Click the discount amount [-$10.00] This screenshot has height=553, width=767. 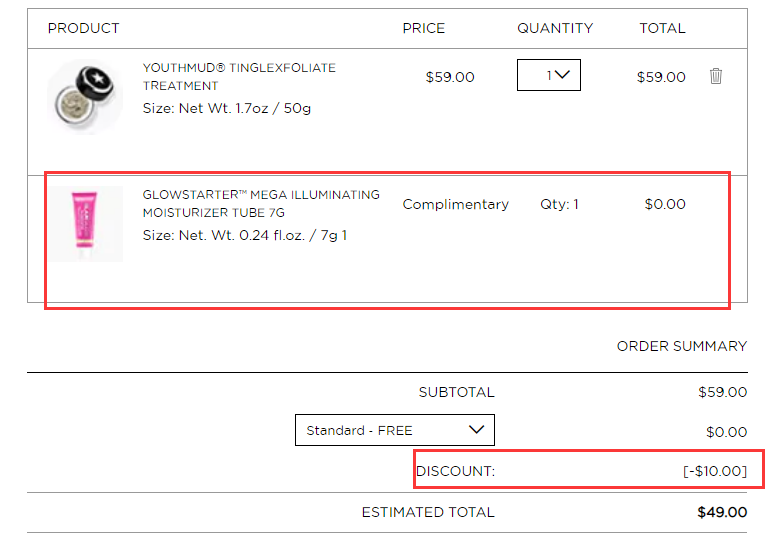715,471
